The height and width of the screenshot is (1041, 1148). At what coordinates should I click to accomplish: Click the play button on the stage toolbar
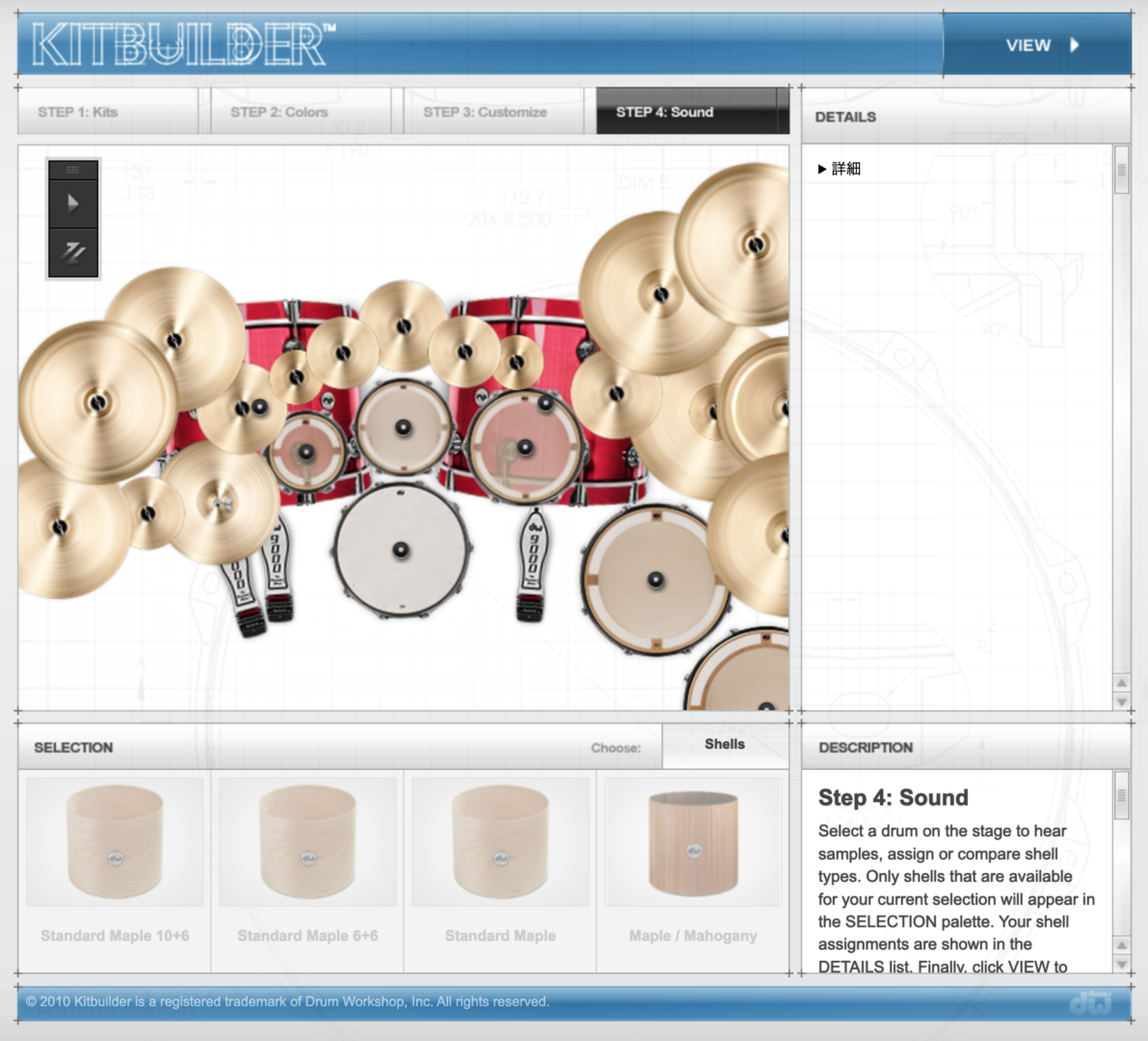pyautogui.click(x=73, y=202)
